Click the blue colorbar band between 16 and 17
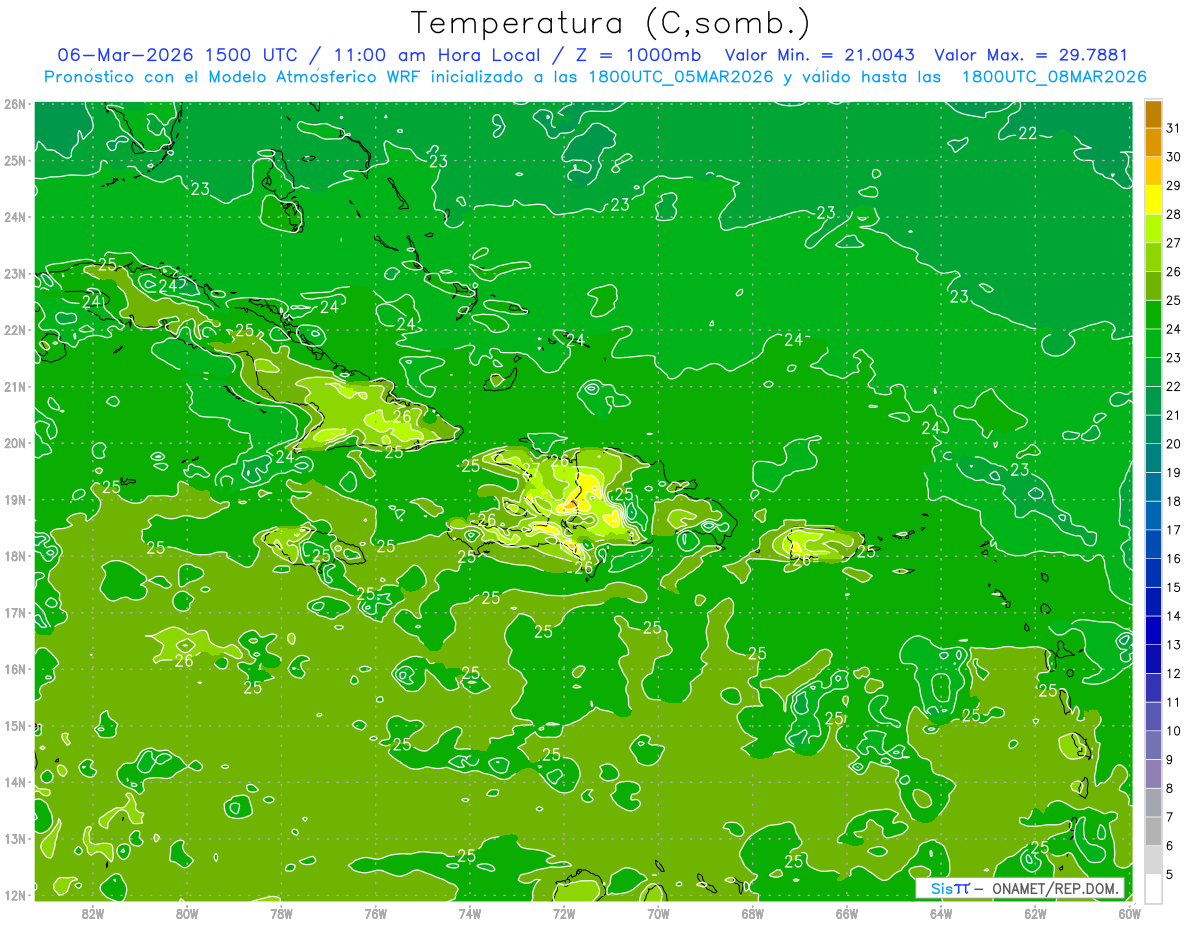The image size is (1200, 927). 1153,544
